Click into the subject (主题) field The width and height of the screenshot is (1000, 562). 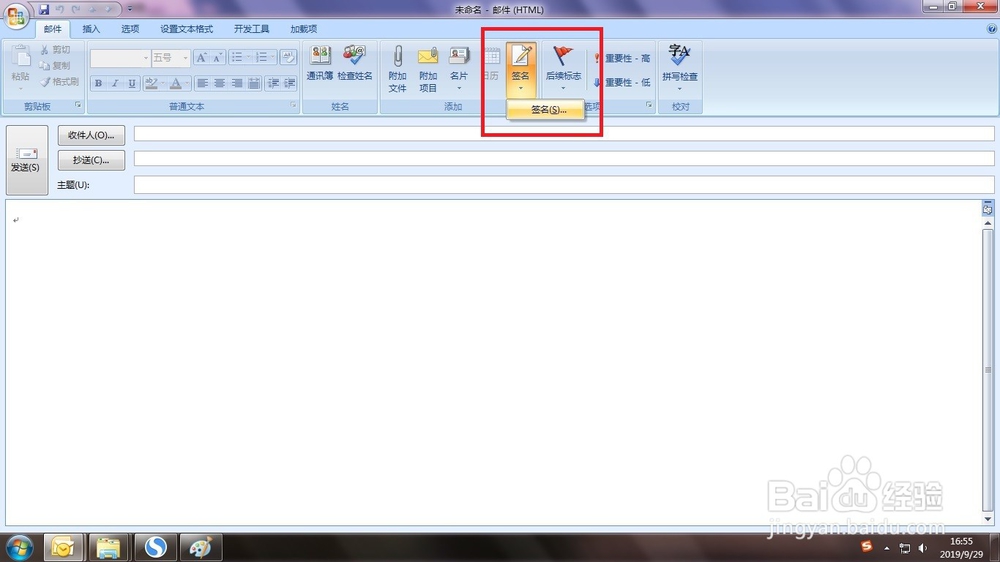pos(564,184)
